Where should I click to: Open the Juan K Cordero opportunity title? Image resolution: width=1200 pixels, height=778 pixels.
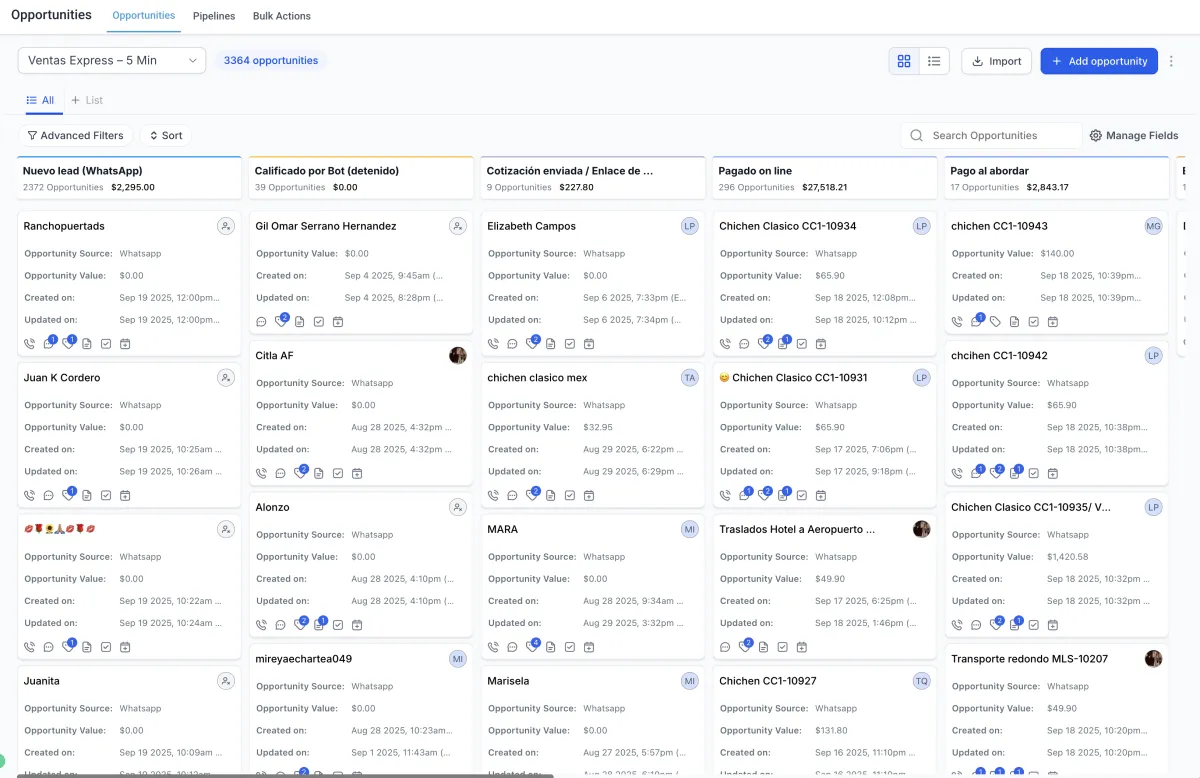(62, 378)
